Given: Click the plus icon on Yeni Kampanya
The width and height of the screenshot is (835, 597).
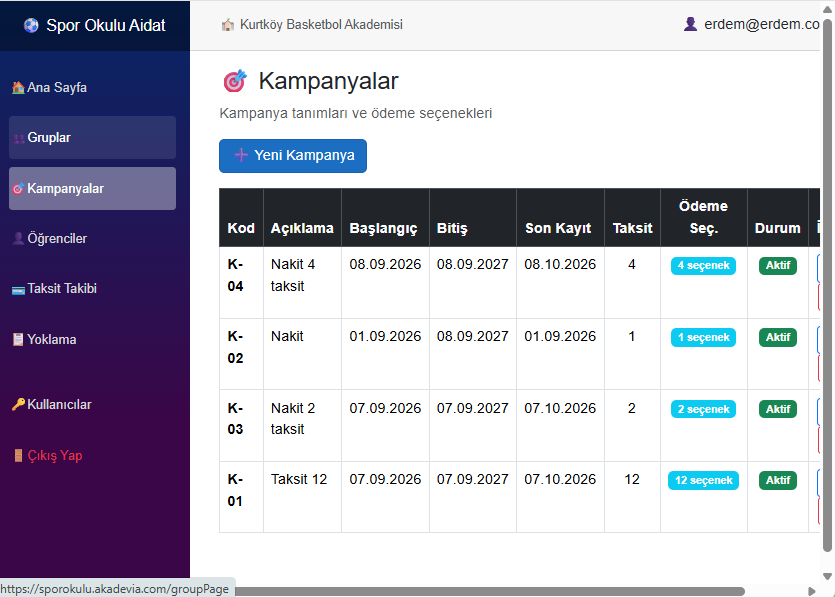Looking at the screenshot, I should (241, 155).
